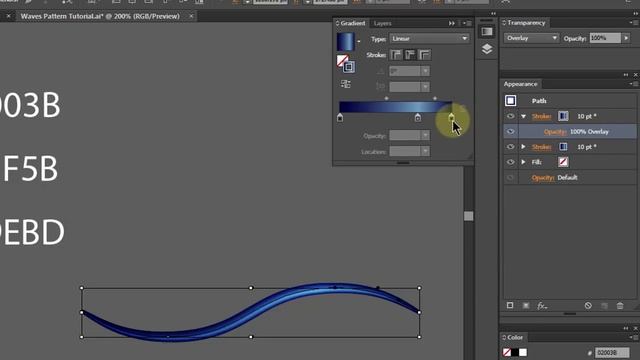This screenshot has width=640, height=360.
Task: Click the Layers panel dock icon
Action: pyautogui.click(x=487, y=49)
